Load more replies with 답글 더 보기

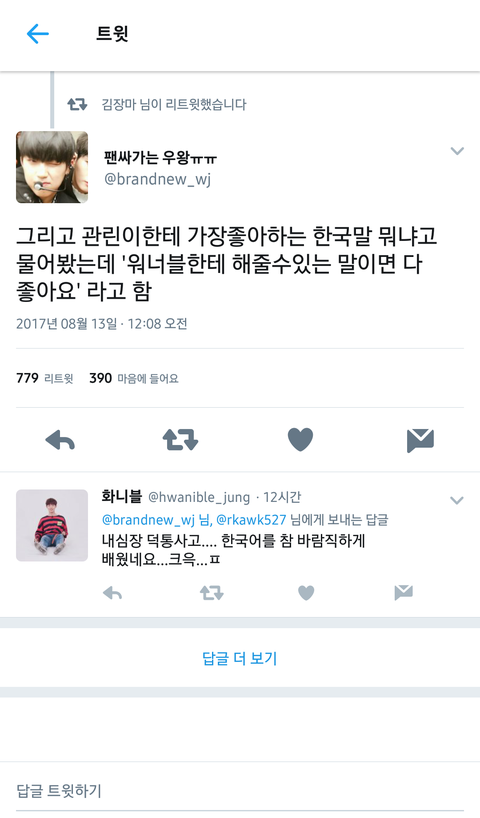(x=239, y=658)
